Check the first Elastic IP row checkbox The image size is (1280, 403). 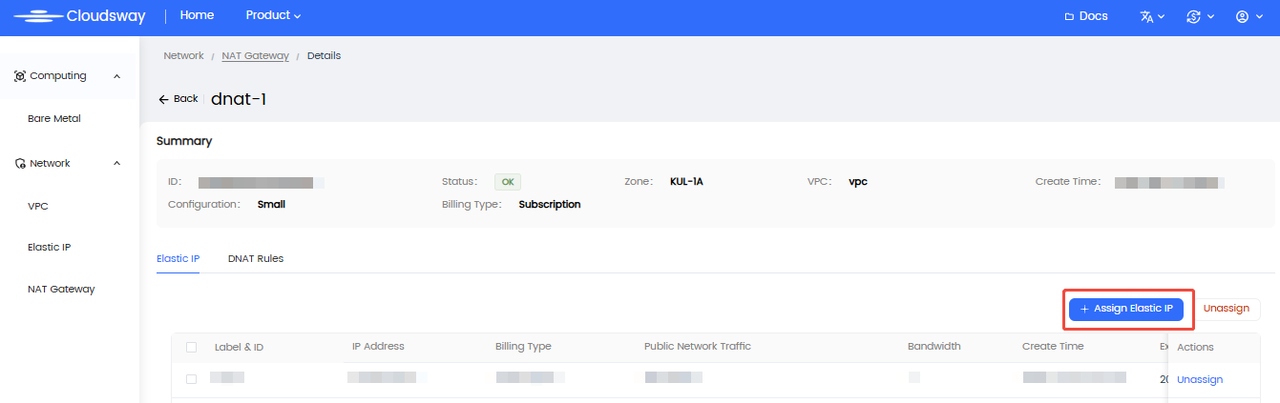191,379
